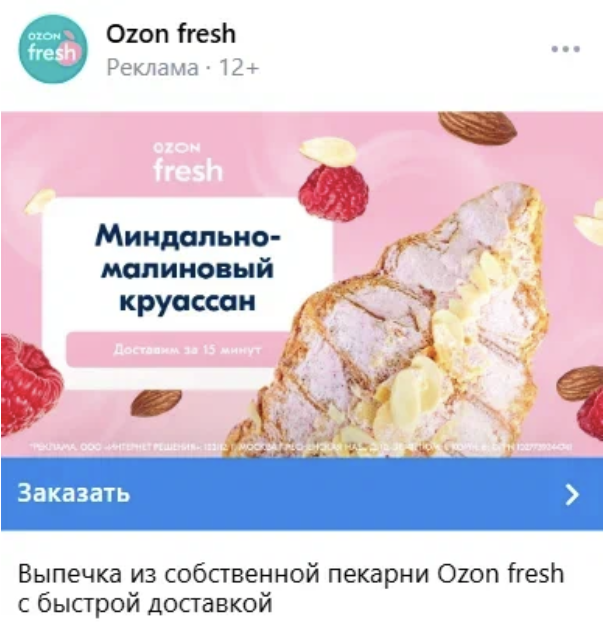Click the round Ozon fresh profile avatar
Viewport: 606px width, 628px height.
[52, 49]
